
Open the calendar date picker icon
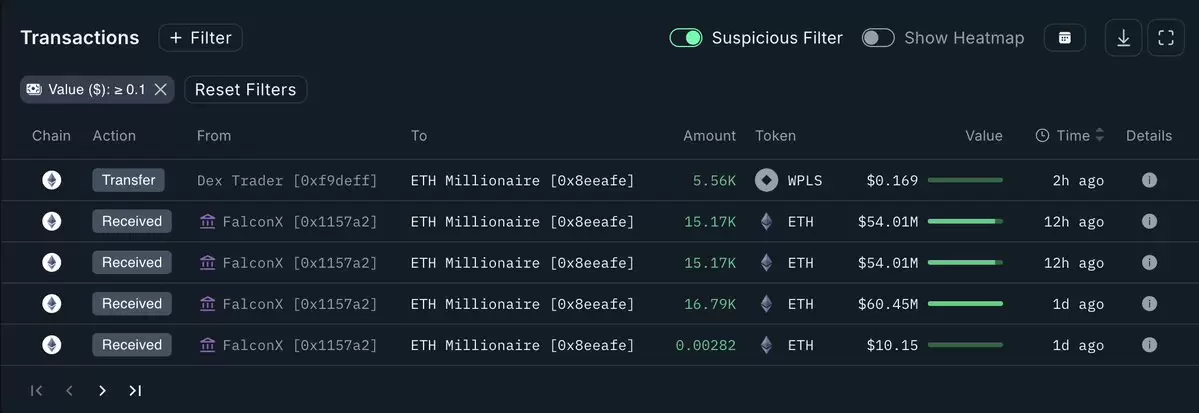[x=1064, y=38]
